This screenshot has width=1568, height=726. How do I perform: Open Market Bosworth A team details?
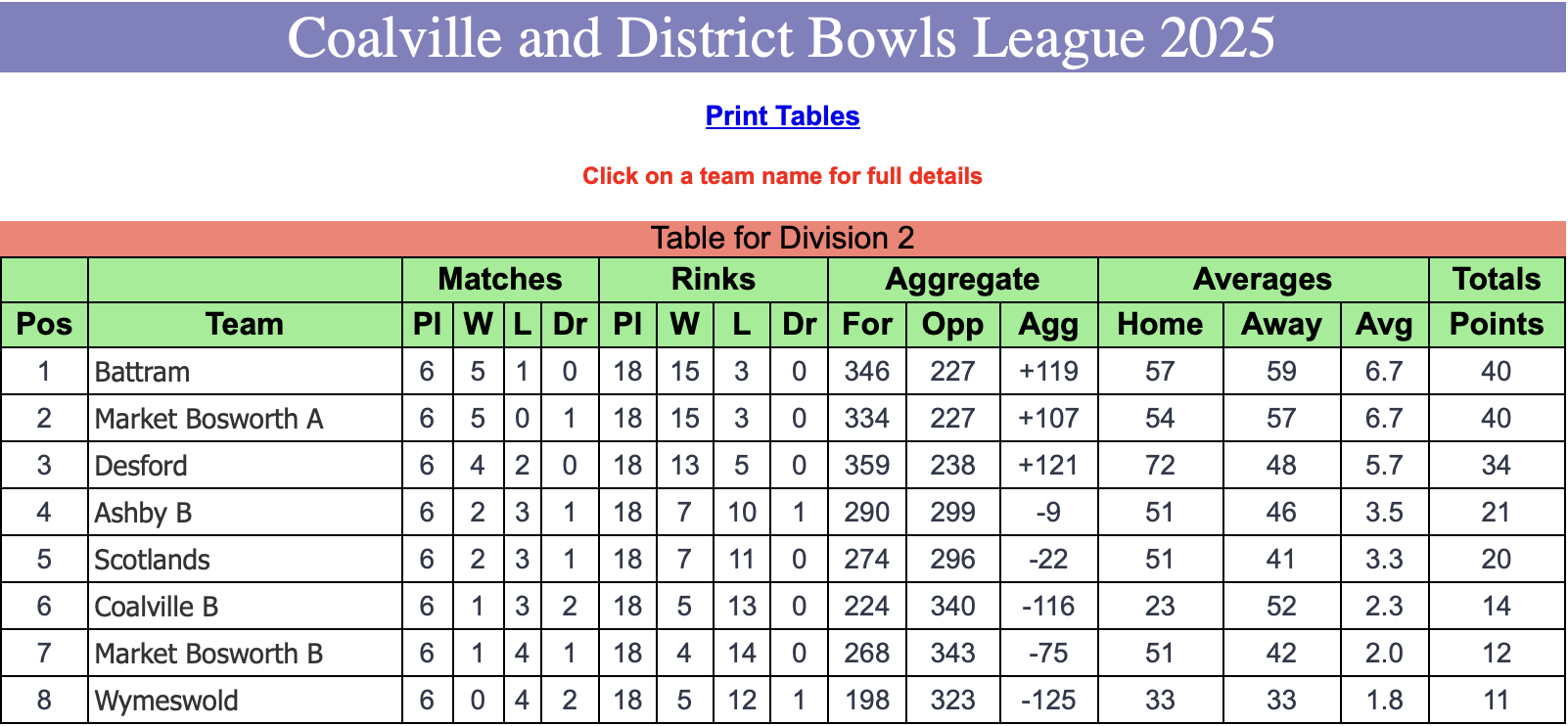coord(208,419)
